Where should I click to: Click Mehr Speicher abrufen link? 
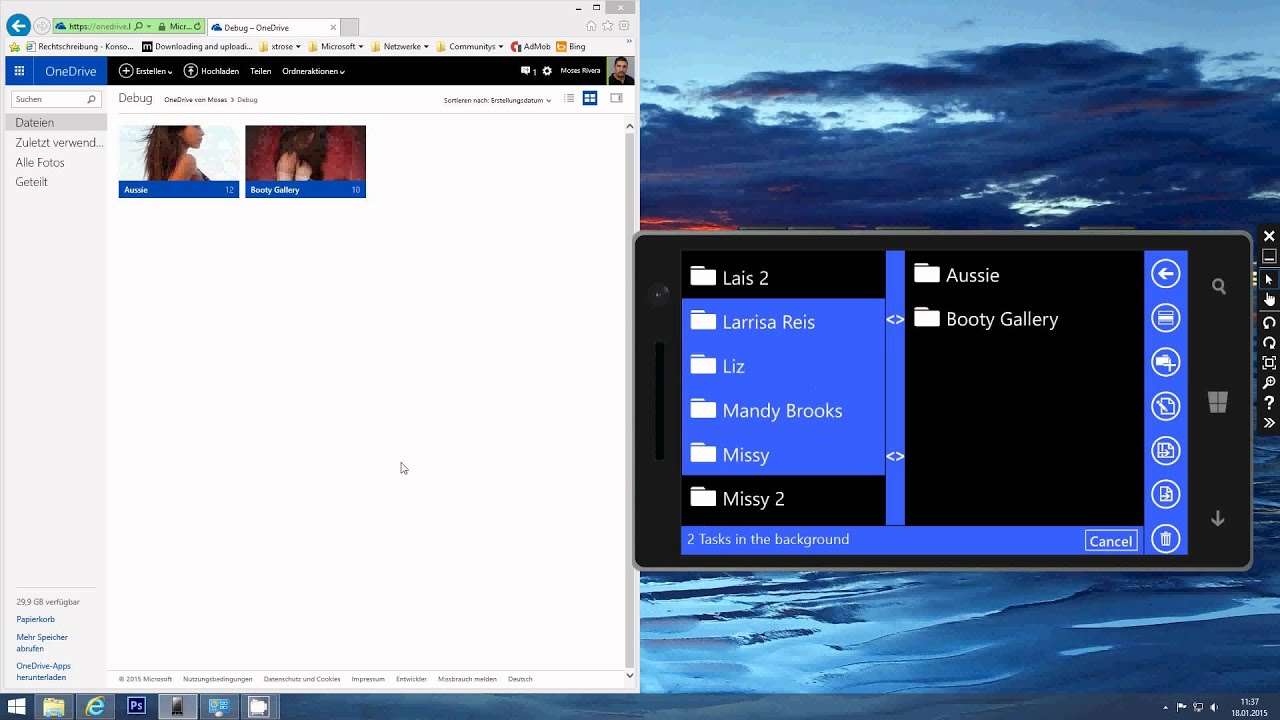coord(42,642)
